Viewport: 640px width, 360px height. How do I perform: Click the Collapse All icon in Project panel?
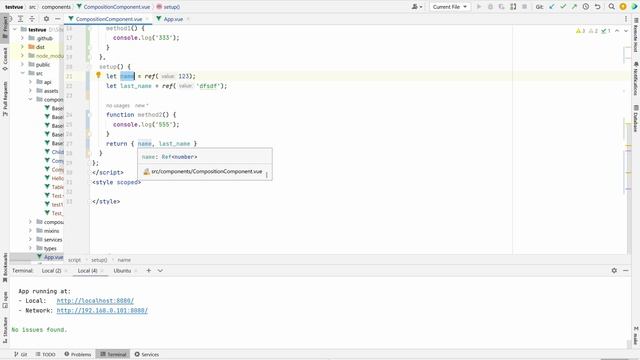(32, 19)
